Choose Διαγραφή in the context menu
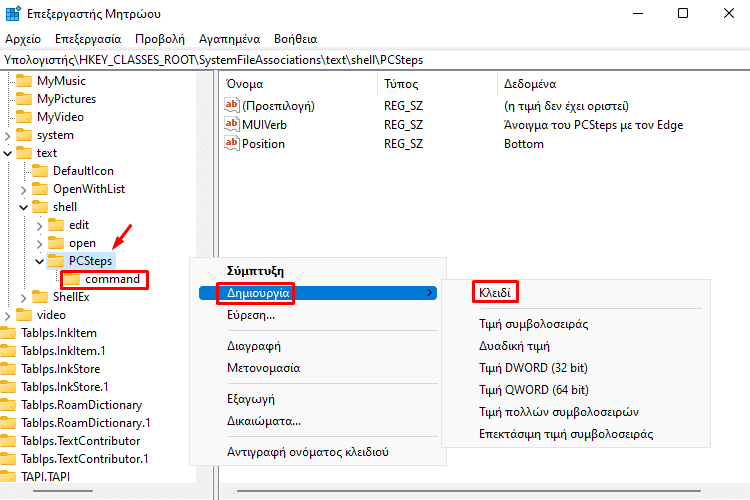 [318, 346]
